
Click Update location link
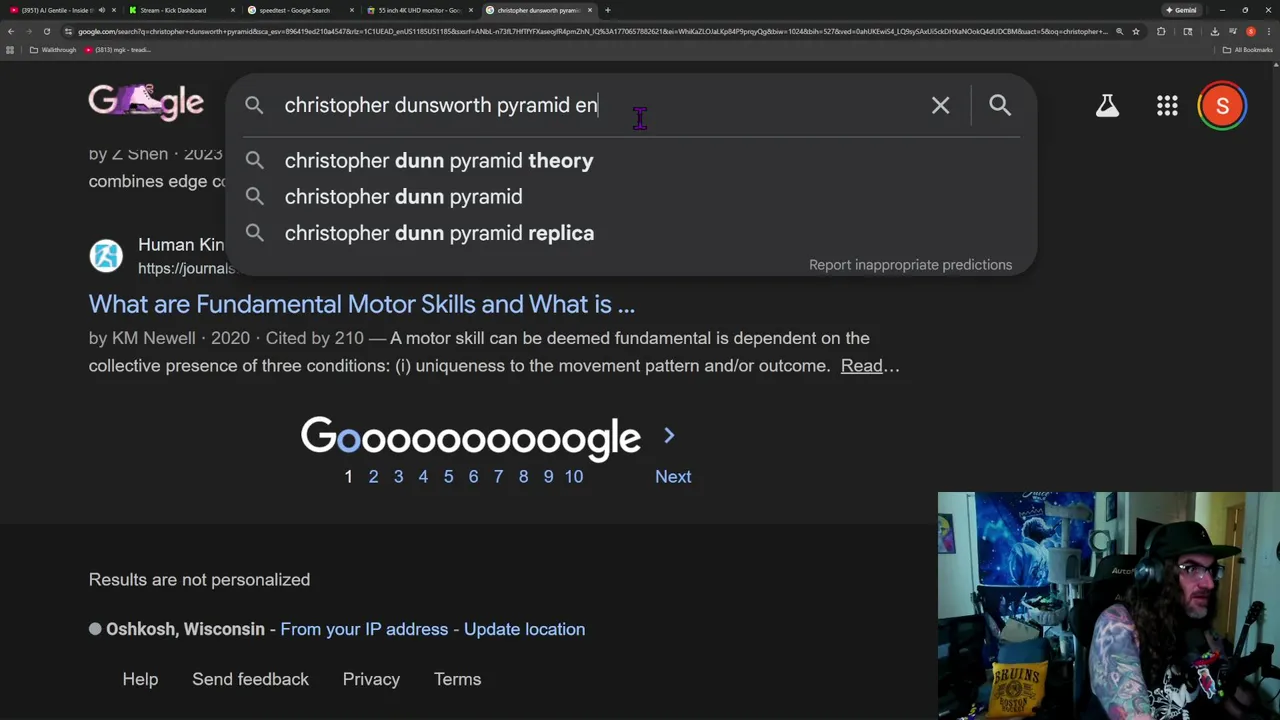pos(524,629)
